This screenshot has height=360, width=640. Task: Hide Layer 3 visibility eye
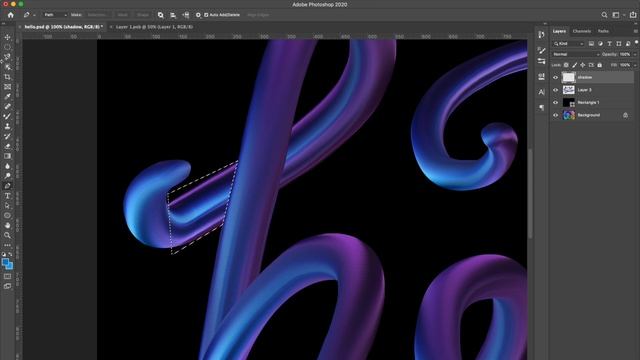click(555, 90)
